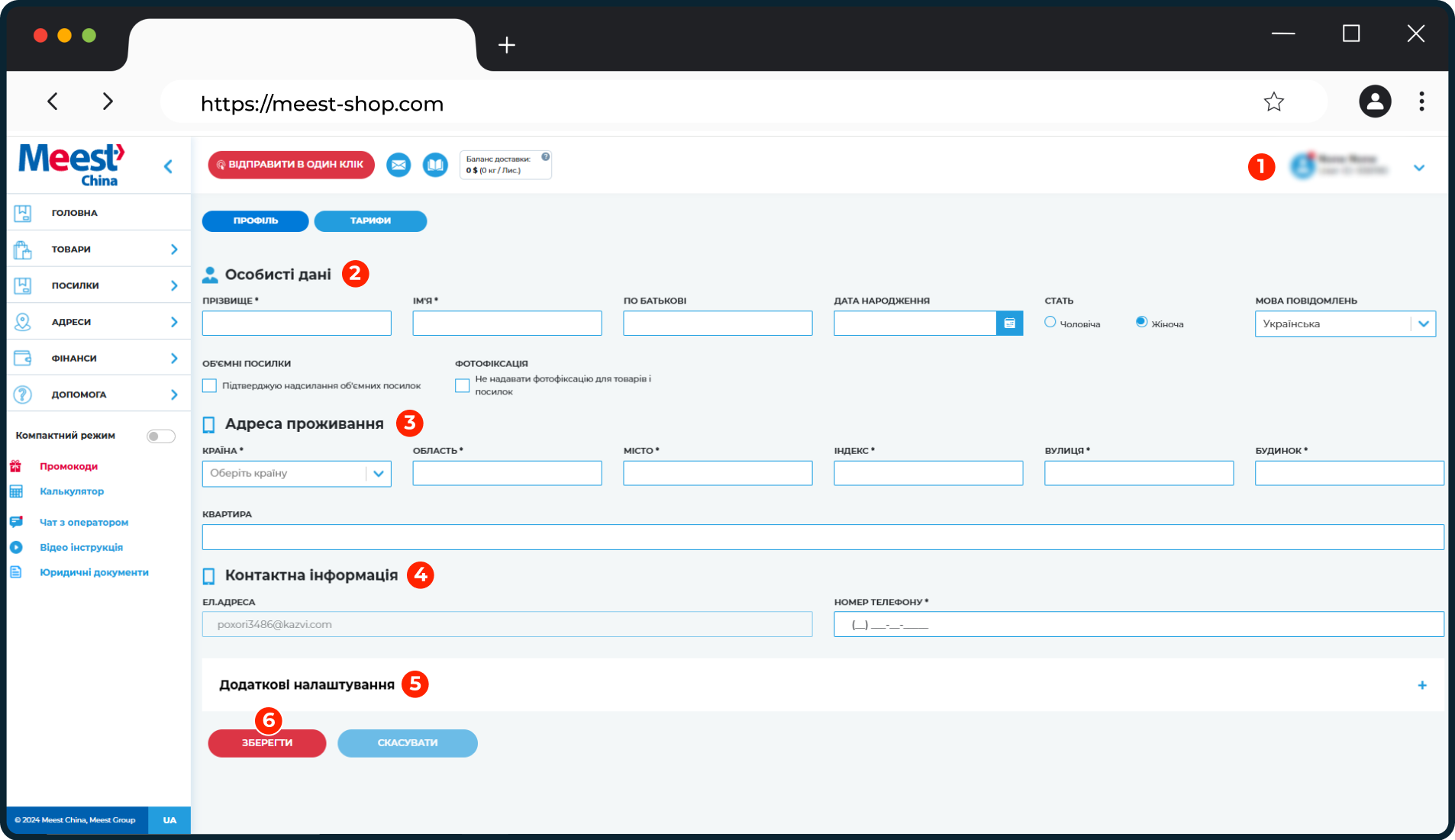Click the video instruction play icon

[x=15, y=547]
